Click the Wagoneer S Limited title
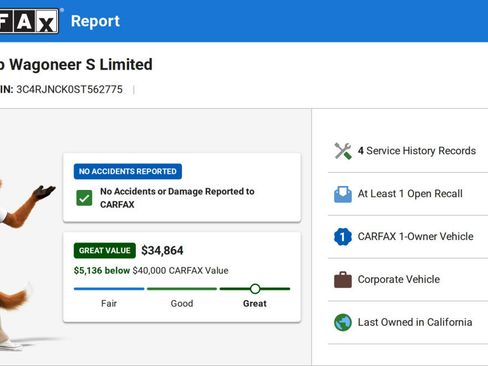 (81, 64)
